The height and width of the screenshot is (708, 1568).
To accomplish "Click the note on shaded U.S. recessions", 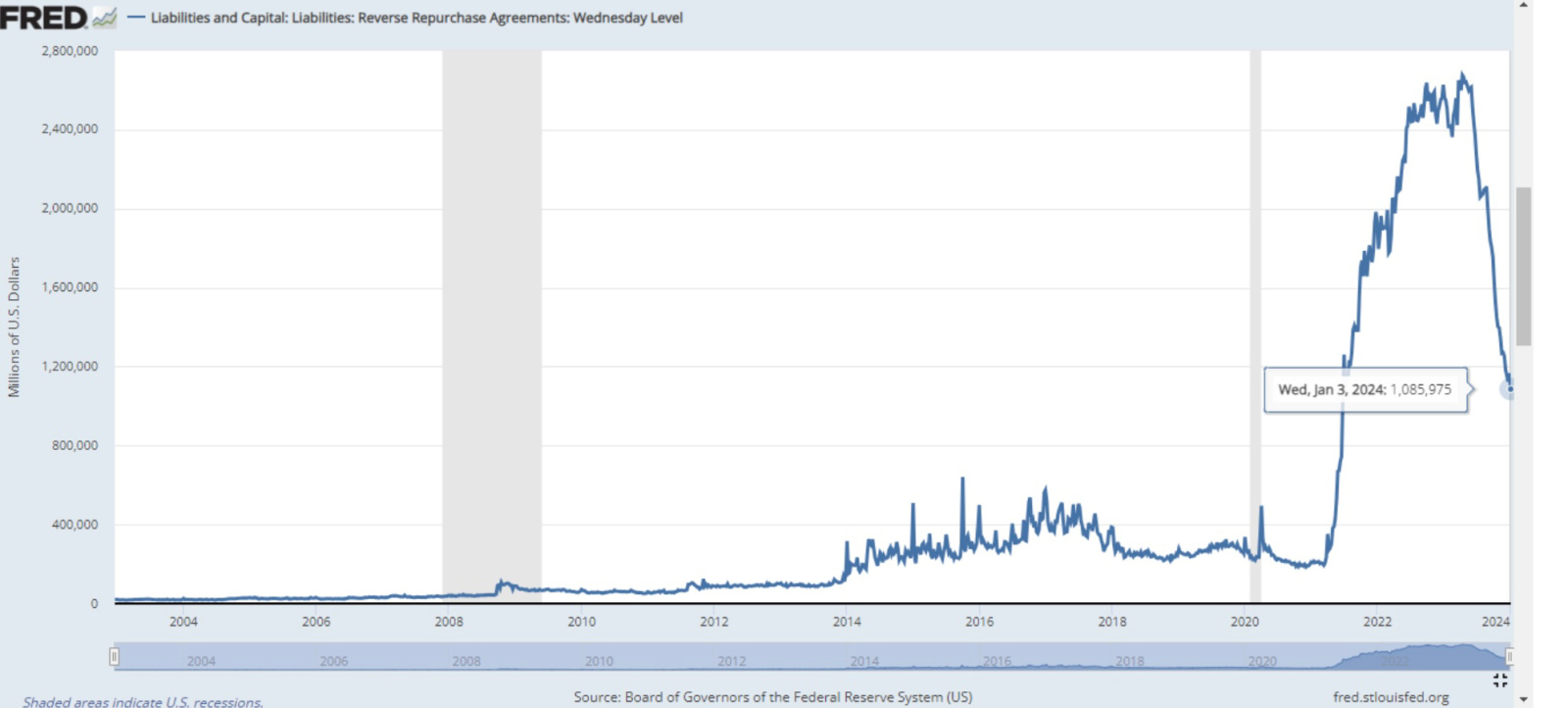I will coord(143,701).
